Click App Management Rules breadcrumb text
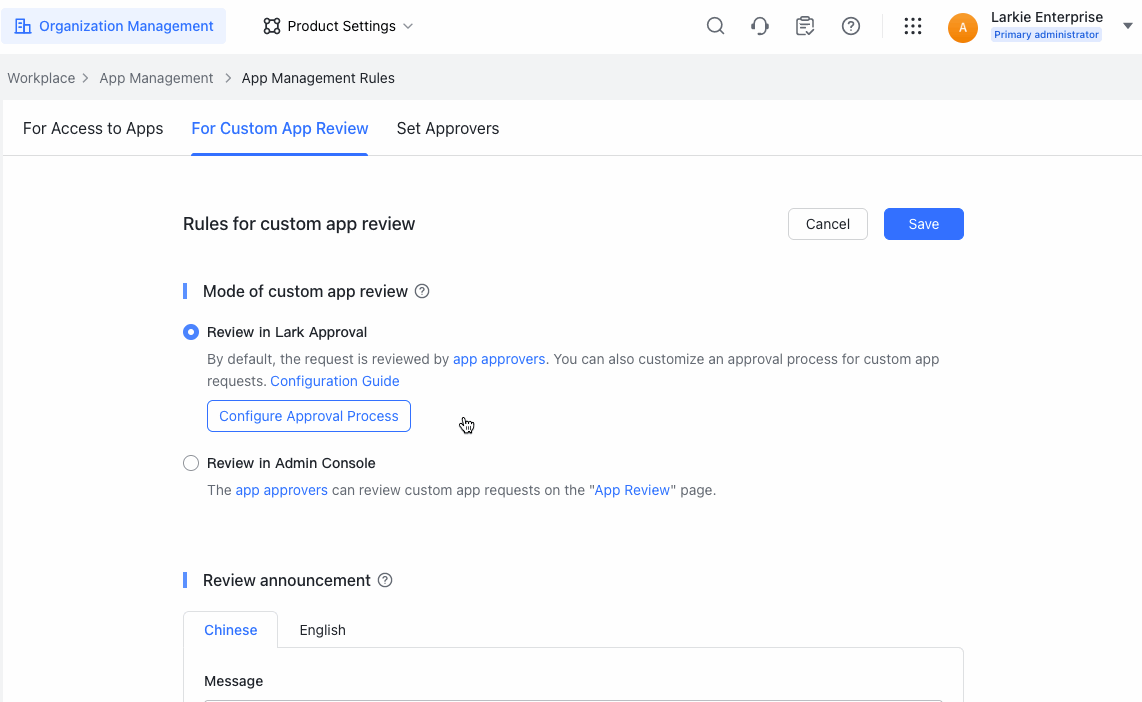 click(x=318, y=78)
